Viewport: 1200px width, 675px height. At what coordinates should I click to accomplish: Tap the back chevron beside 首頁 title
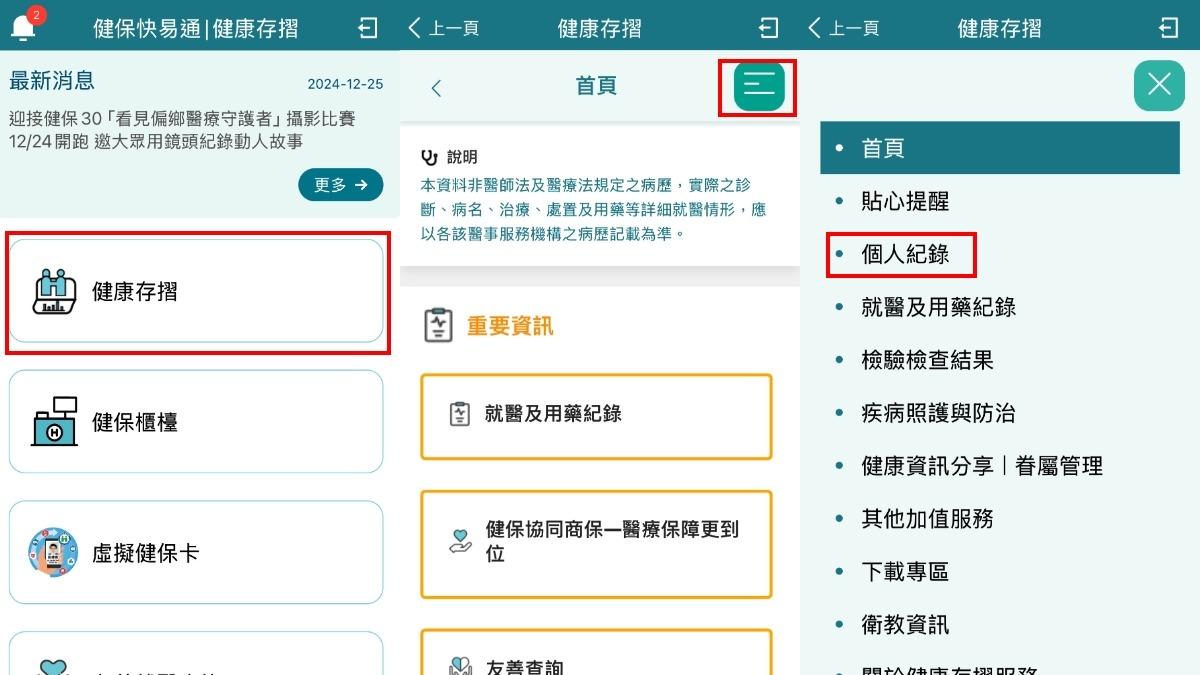pyautogui.click(x=436, y=88)
